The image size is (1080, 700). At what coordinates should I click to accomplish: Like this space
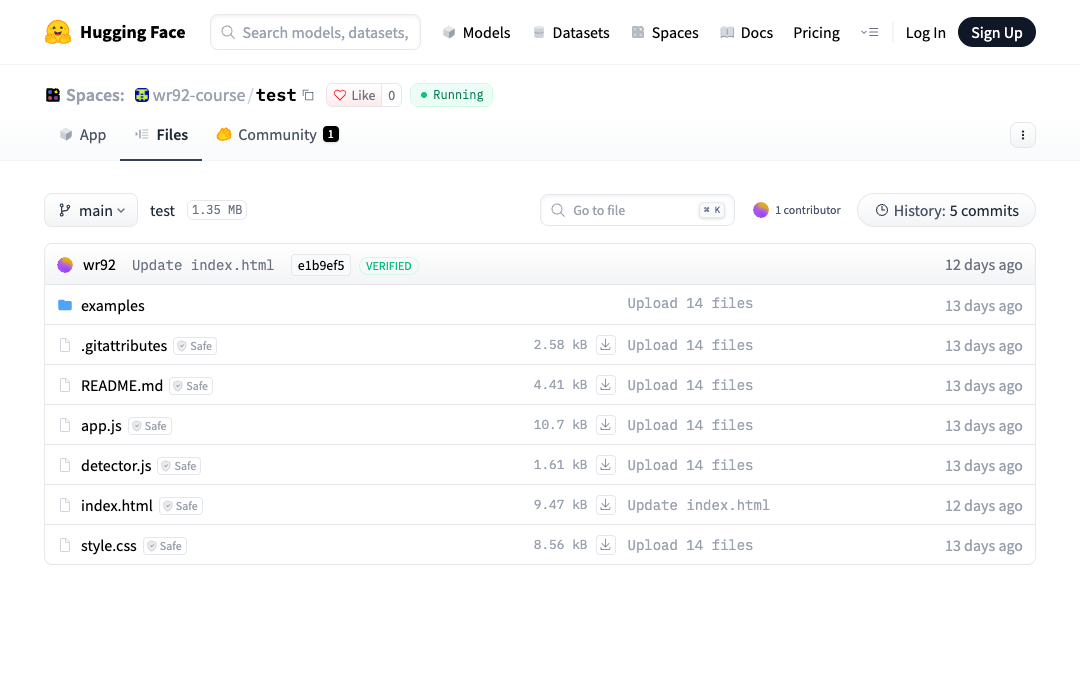pos(355,95)
